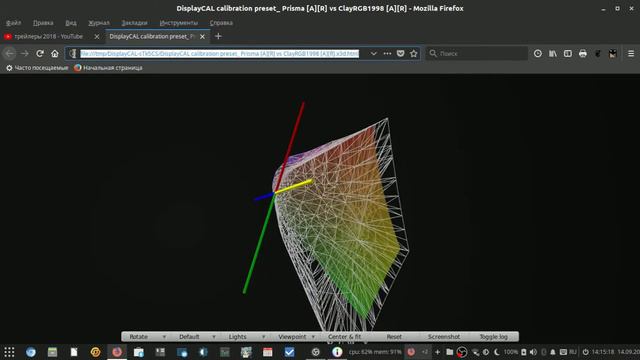Open the Инструменты menu

tap(179, 23)
